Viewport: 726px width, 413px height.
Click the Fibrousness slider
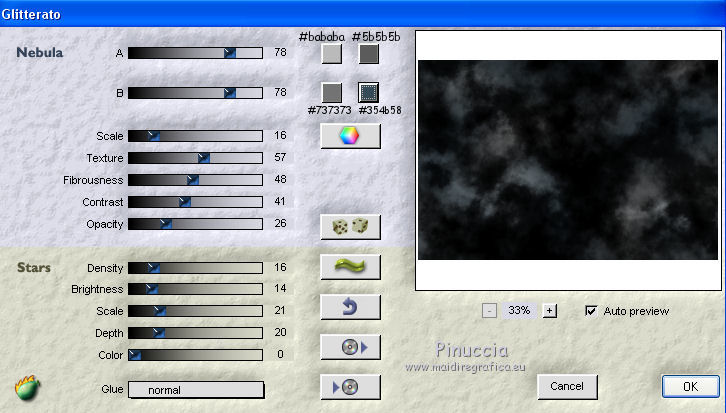click(x=195, y=180)
